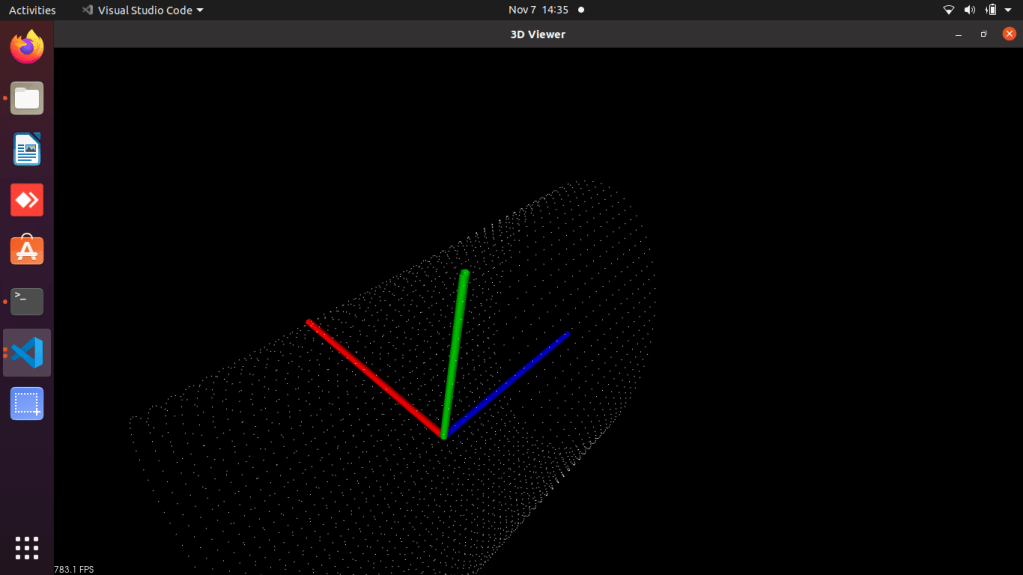The width and height of the screenshot is (1023, 575).
Task: Expand the system menu arrow in top bar
Action: (x=1010, y=10)
